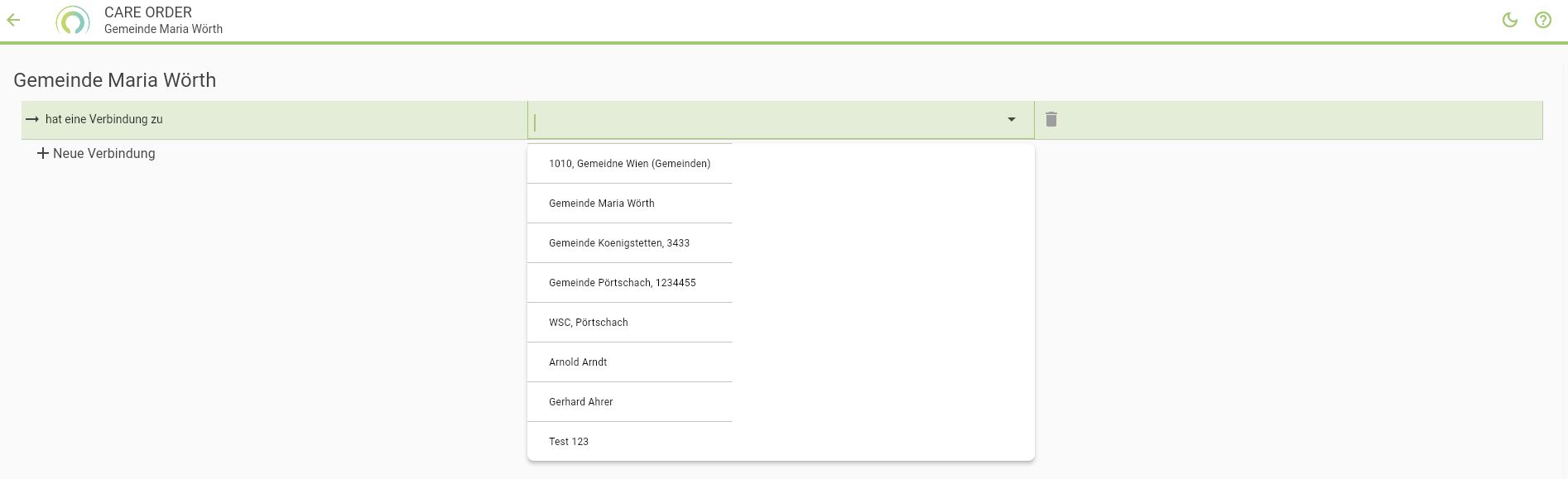Pick 'Gerhard Ahrer' from the options
This screenshot has height=479, width=1568.
coord(580,402)
